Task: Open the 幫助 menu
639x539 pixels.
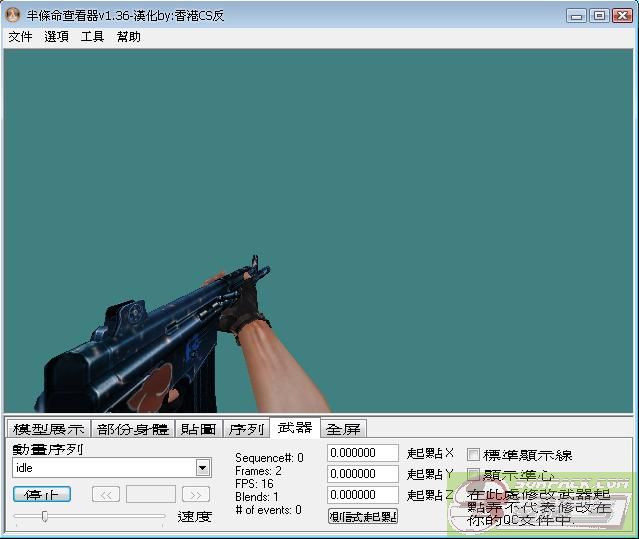Action: pyautogui.click(x=128, y=37)
